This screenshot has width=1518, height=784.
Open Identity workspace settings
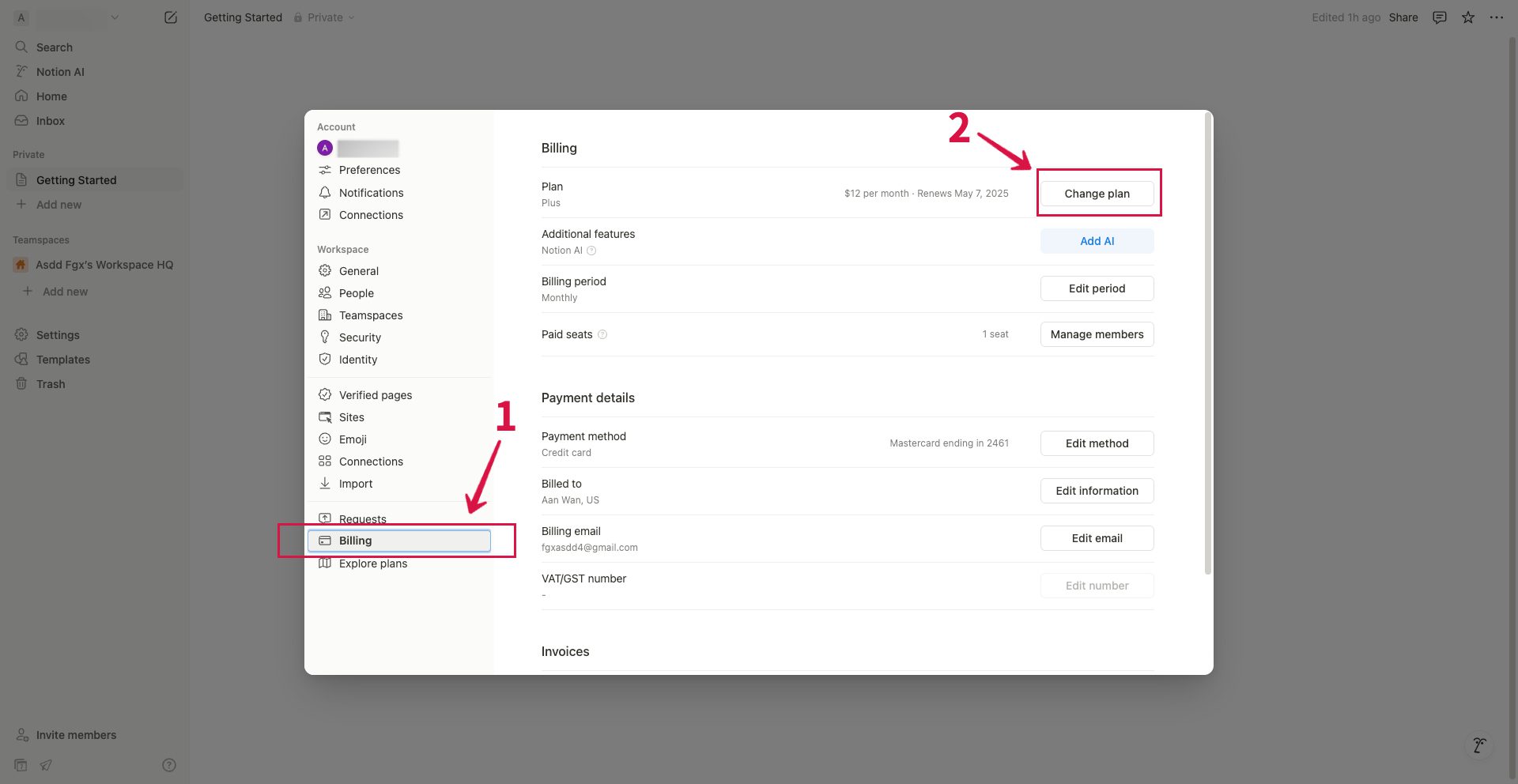399,360
